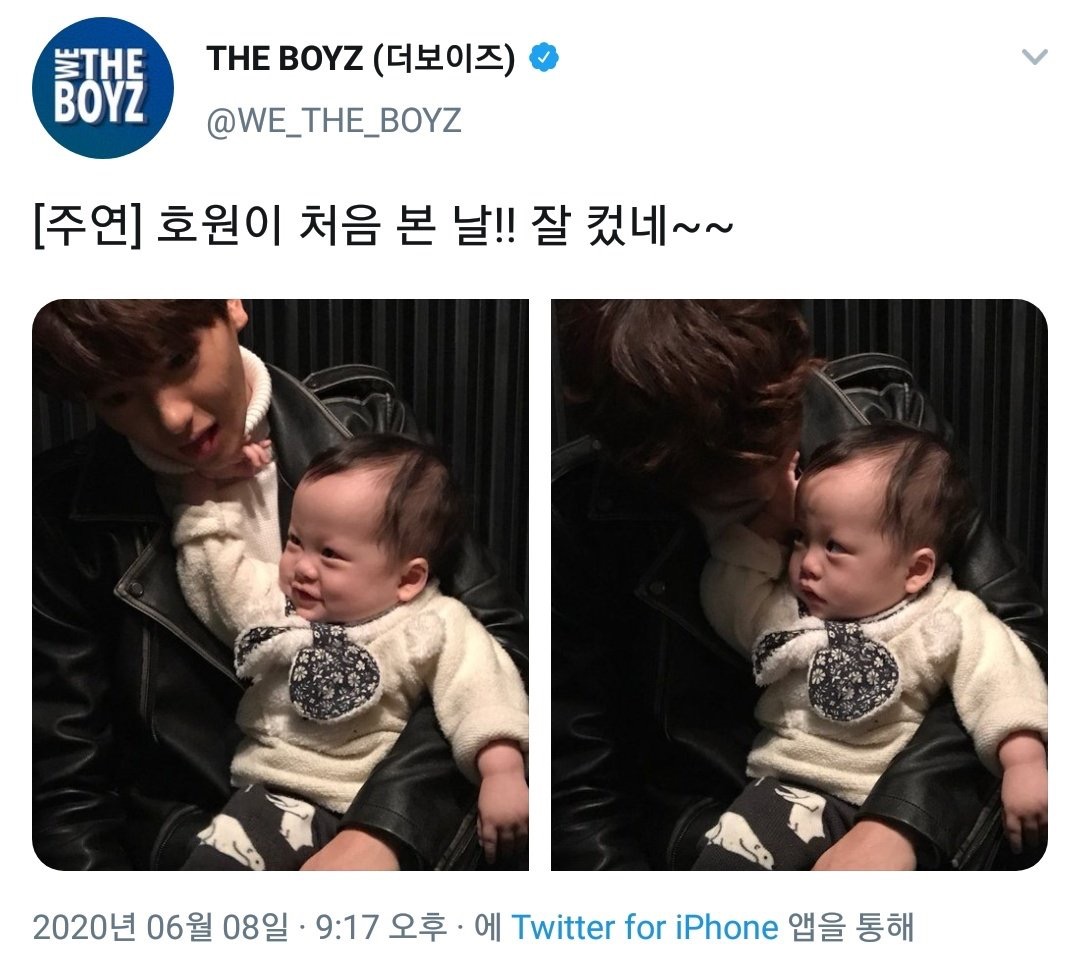Open the @WE_THE_BOYZ handle
The height and width of the screenshot is (971, 1080).
click(333, 121)
